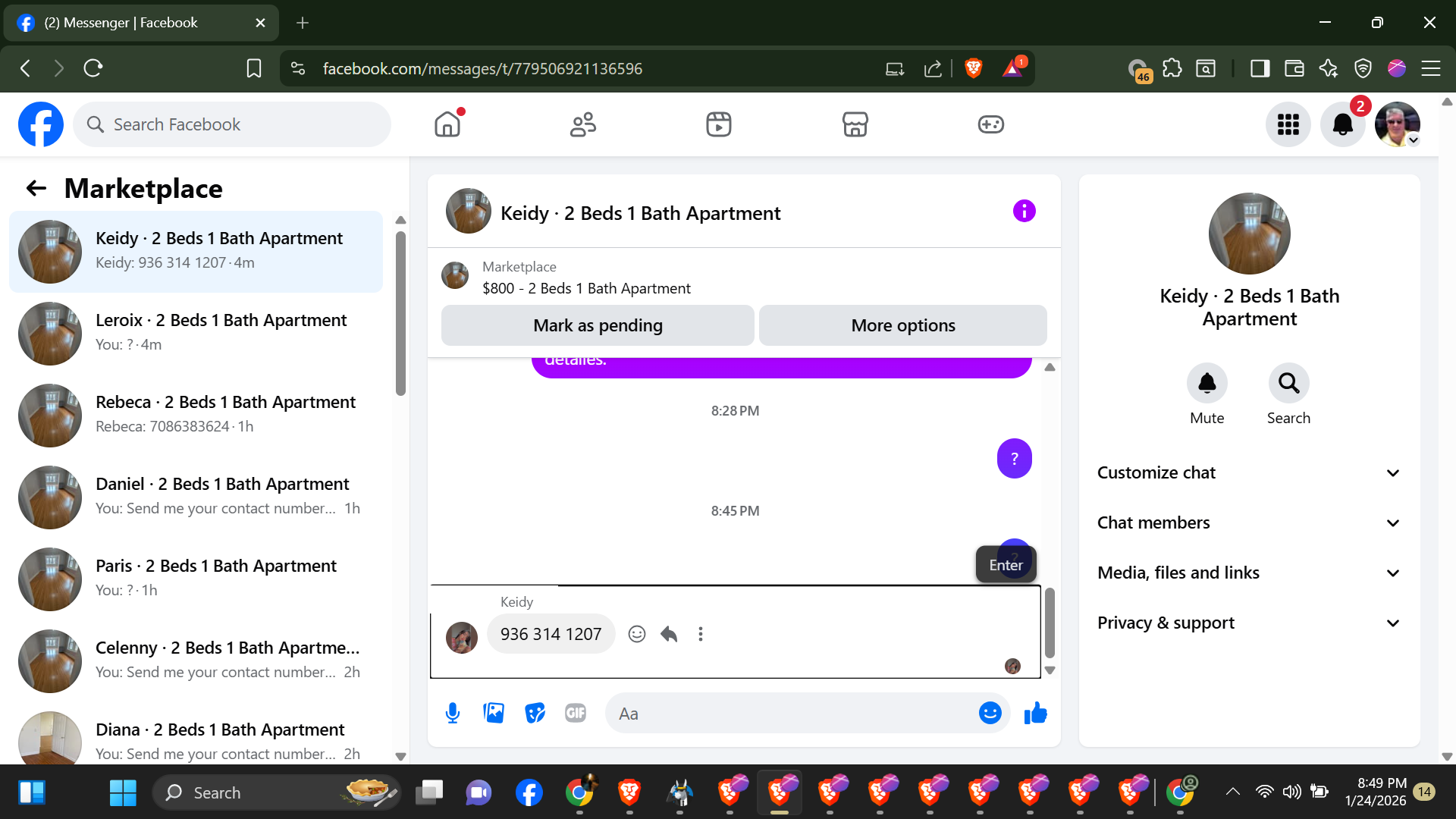The height and width of the screenshot is (819, 1456).
Task: Open the Friends tab in top navigation
Action: coord(582,124)
